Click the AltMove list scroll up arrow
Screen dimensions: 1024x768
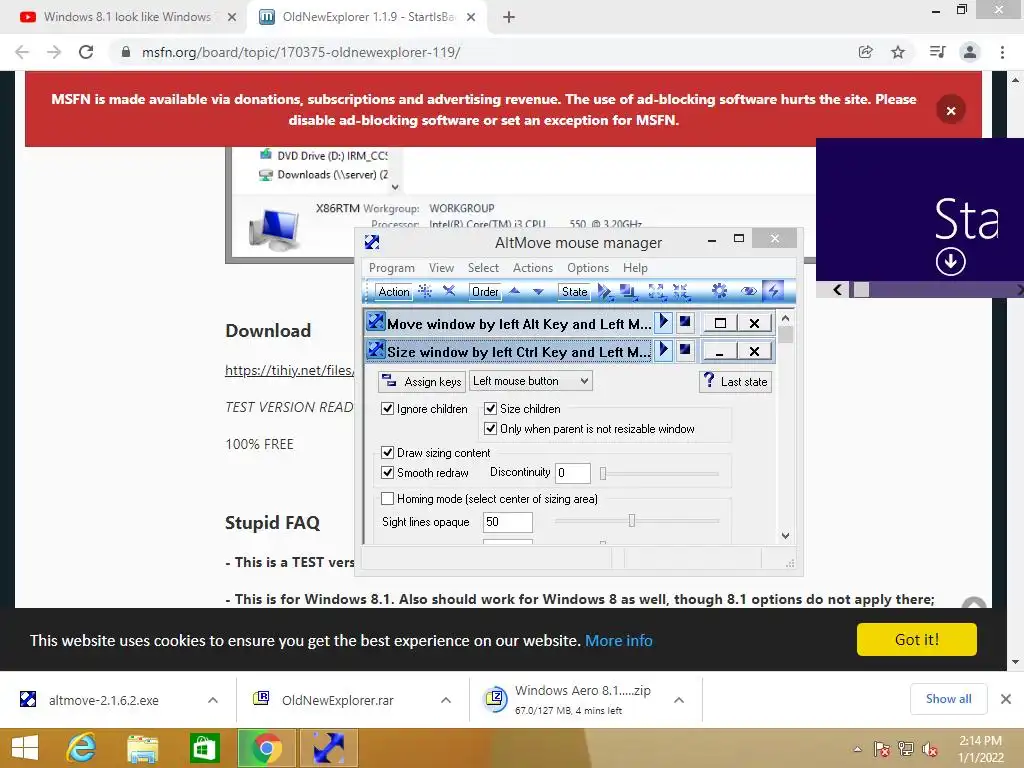pyautogui.click(x=786, y=318)
